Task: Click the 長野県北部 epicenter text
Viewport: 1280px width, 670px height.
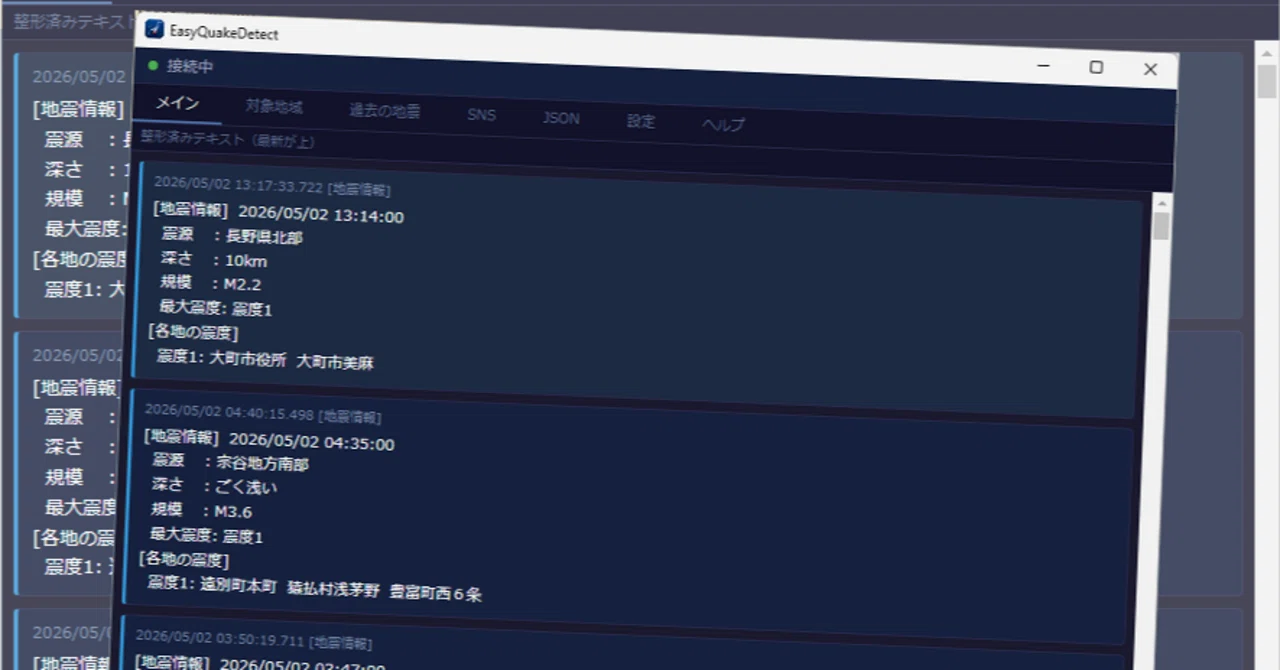Action: pyautogui.click(x=264, y=237)
